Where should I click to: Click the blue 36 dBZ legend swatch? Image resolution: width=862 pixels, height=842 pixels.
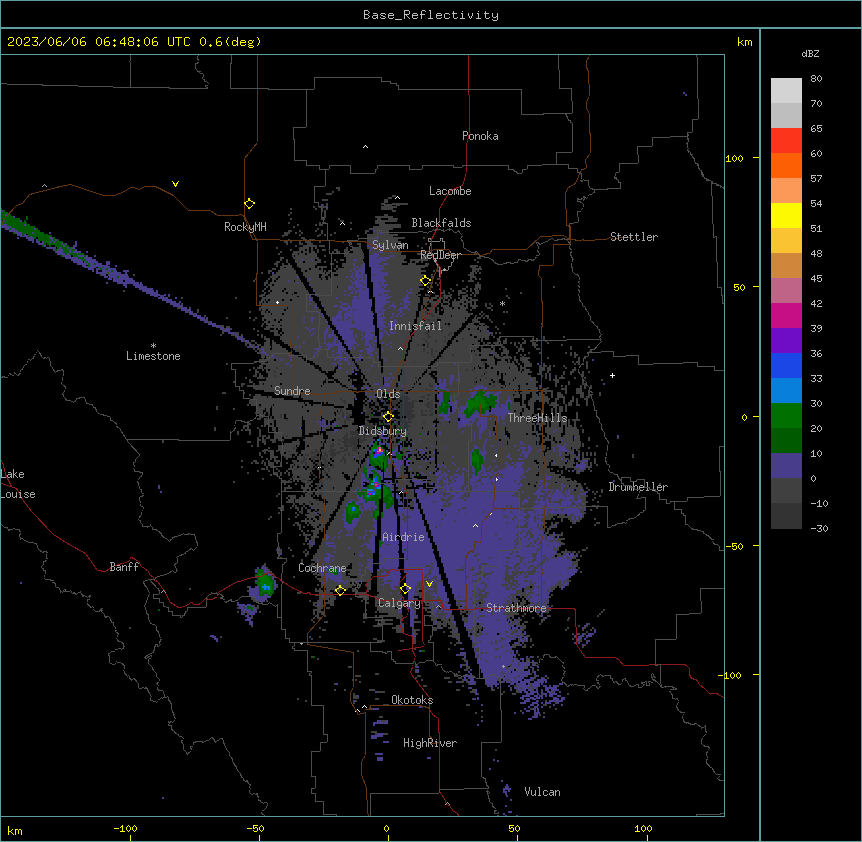tap(786, 365)
